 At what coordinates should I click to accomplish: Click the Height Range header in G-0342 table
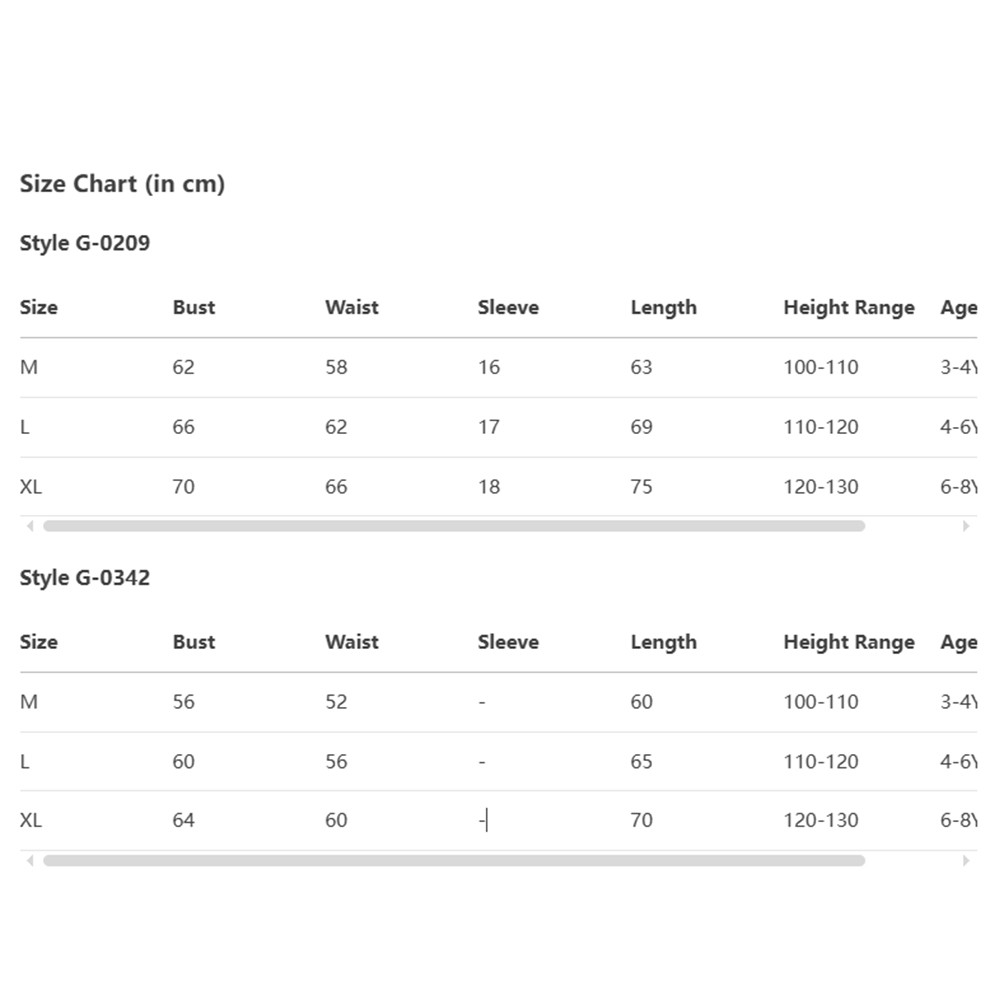pyautogui.click(x=849, y=642)
